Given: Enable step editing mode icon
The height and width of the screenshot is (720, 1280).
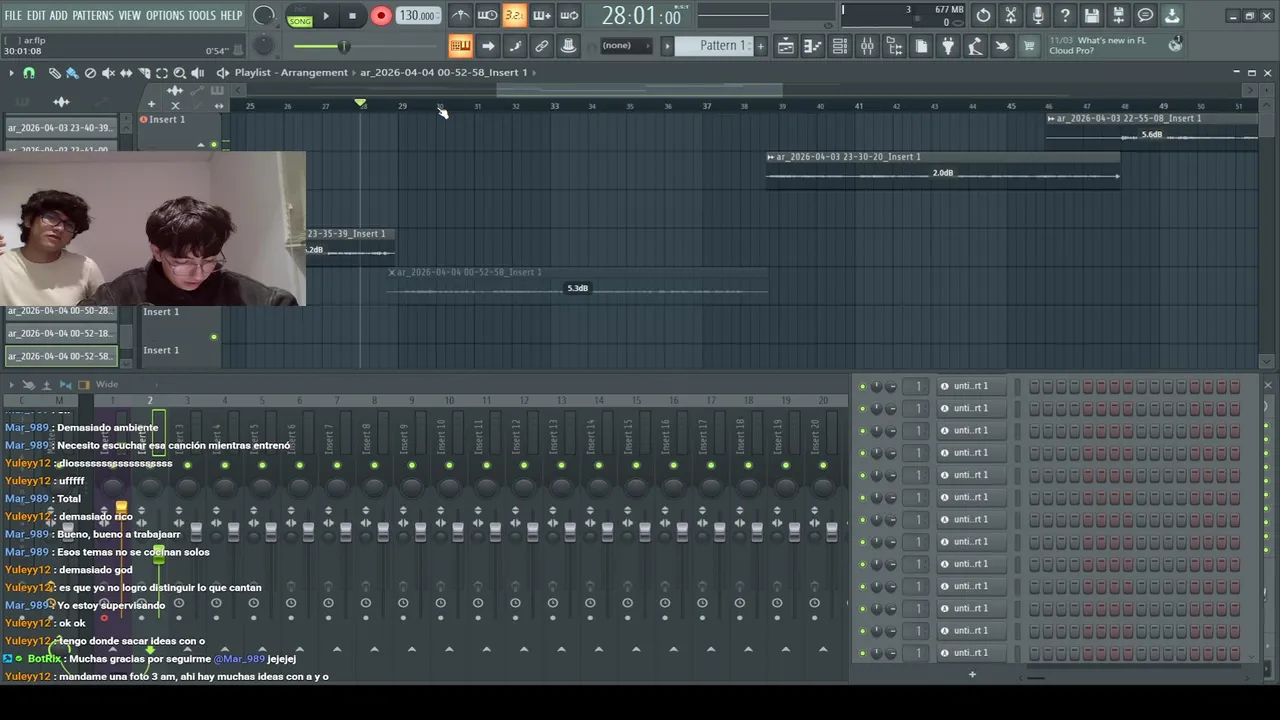Looking at the screenshot, I should [x=514, y=46].
